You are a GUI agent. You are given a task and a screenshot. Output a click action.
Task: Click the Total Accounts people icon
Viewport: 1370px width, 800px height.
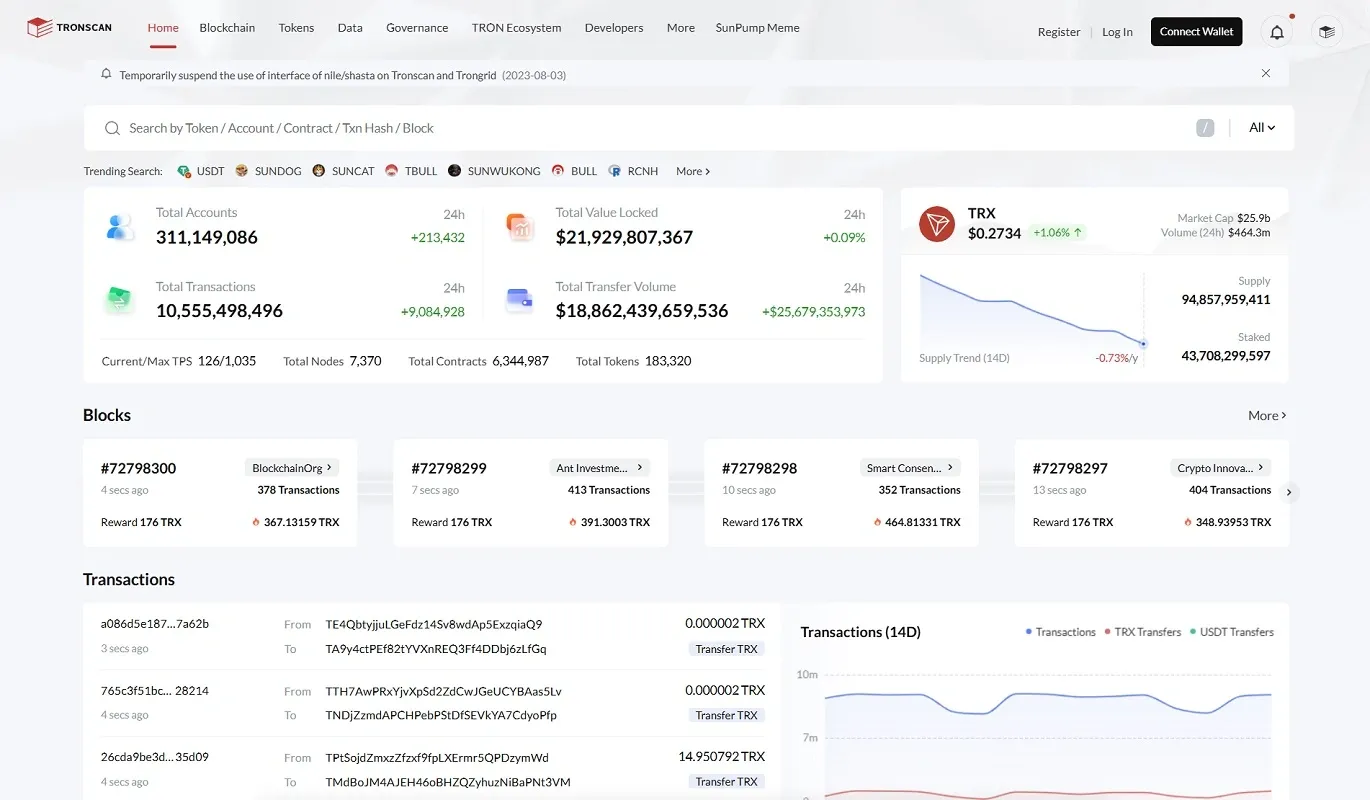click(x=121, y=227)
